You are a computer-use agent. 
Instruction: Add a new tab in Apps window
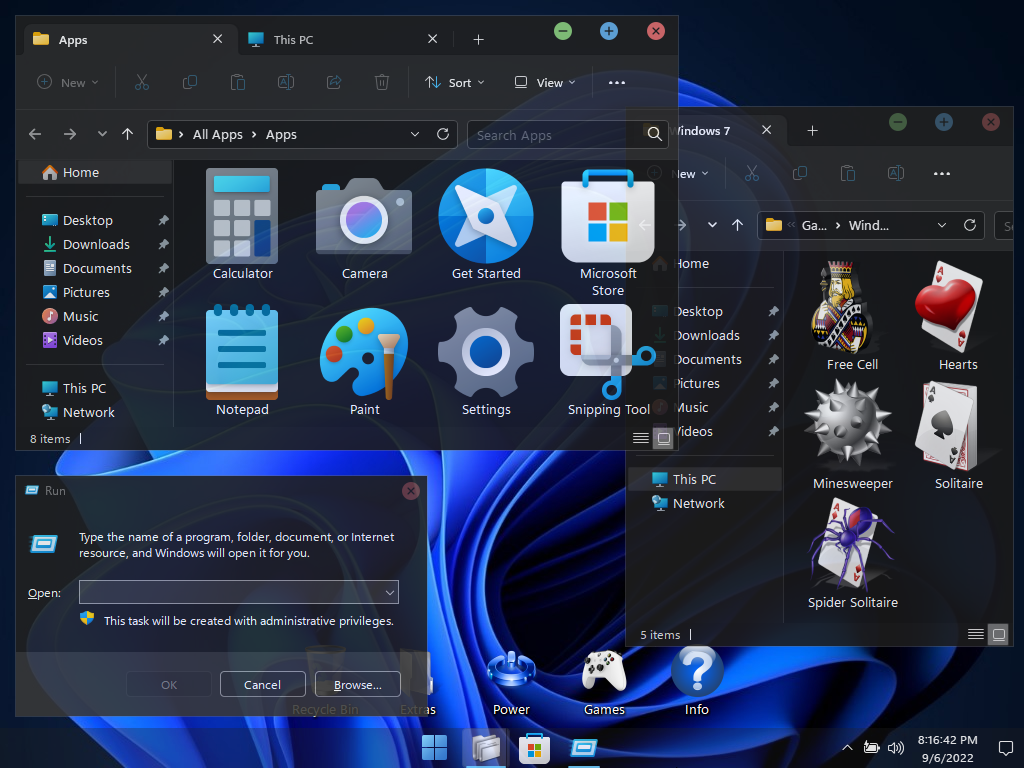point(478,40)
